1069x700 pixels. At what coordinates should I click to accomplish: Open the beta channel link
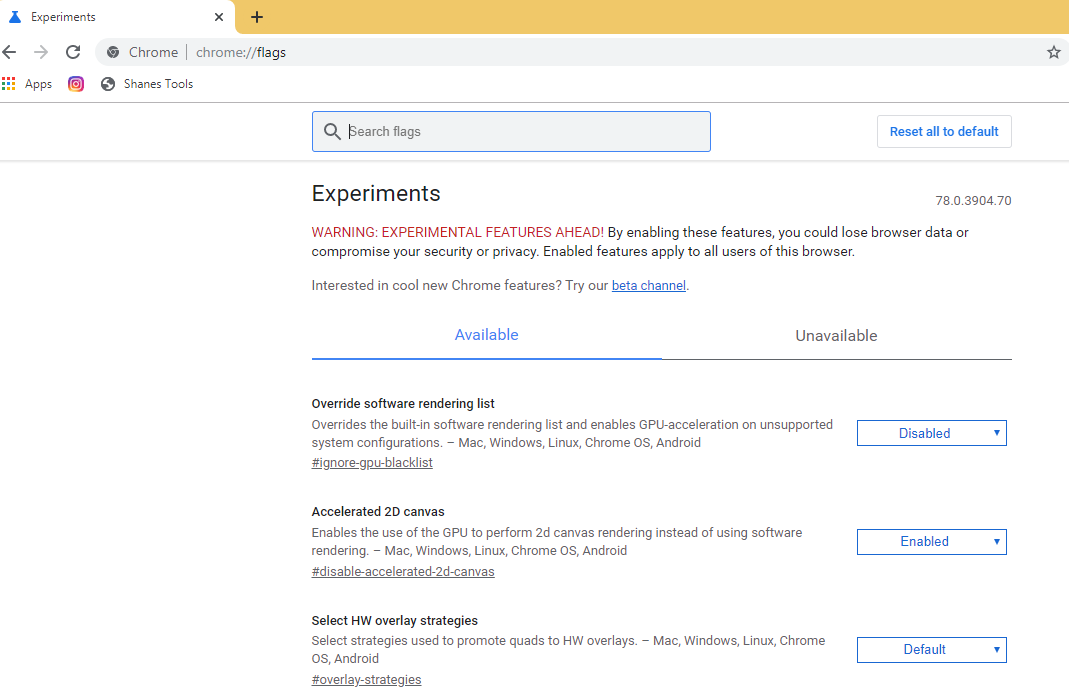[648, 285]
